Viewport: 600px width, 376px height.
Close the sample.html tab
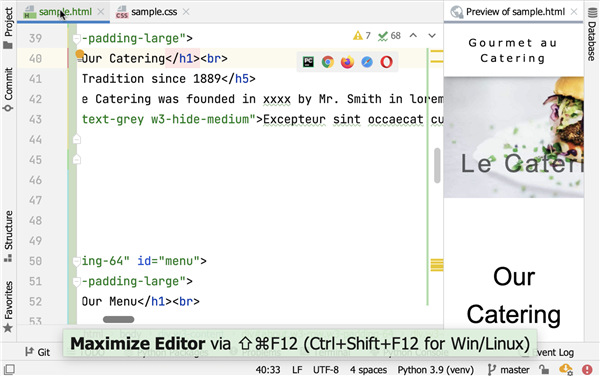101,12
